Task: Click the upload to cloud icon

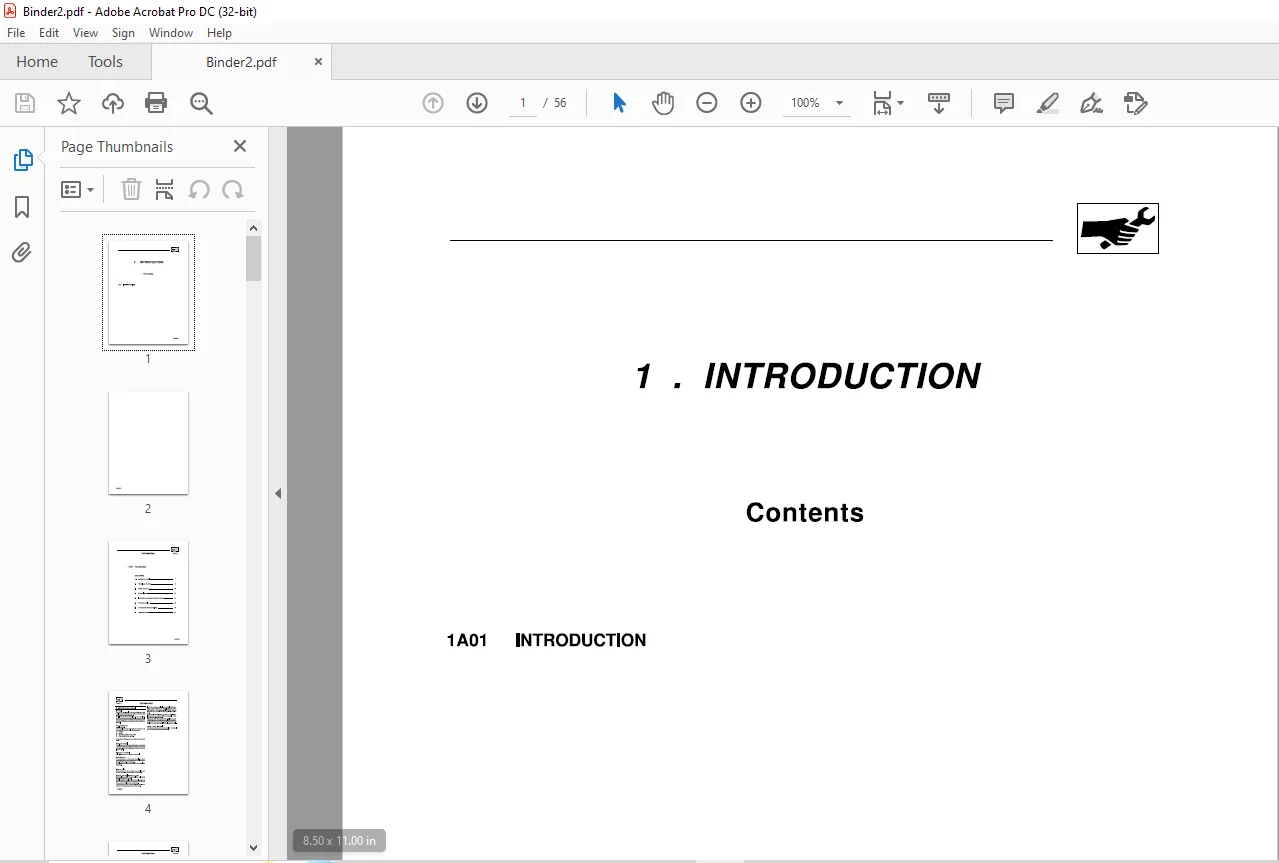Action: click(113, 103)
